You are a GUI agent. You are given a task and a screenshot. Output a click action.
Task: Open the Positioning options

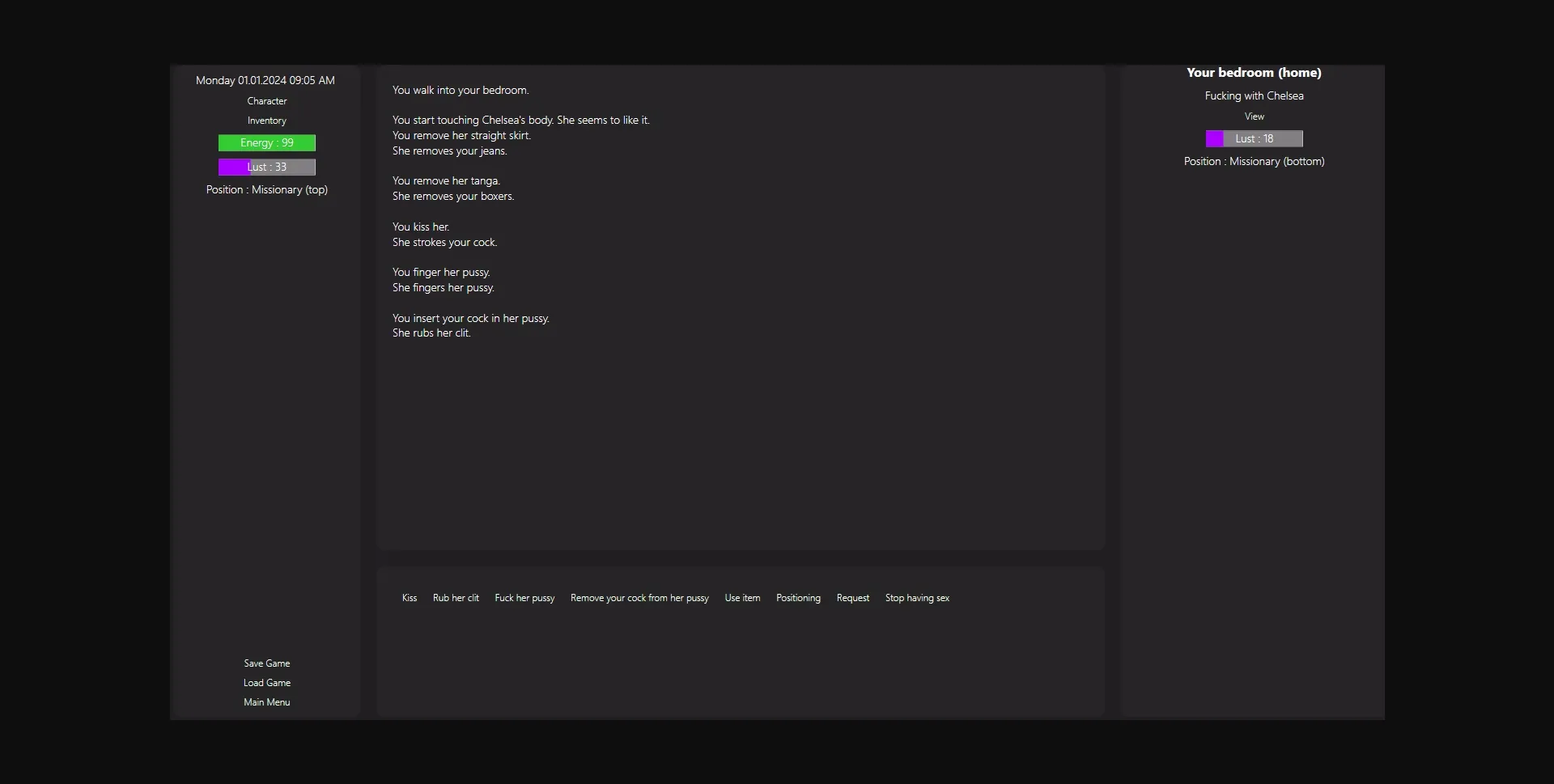point(798,598)
